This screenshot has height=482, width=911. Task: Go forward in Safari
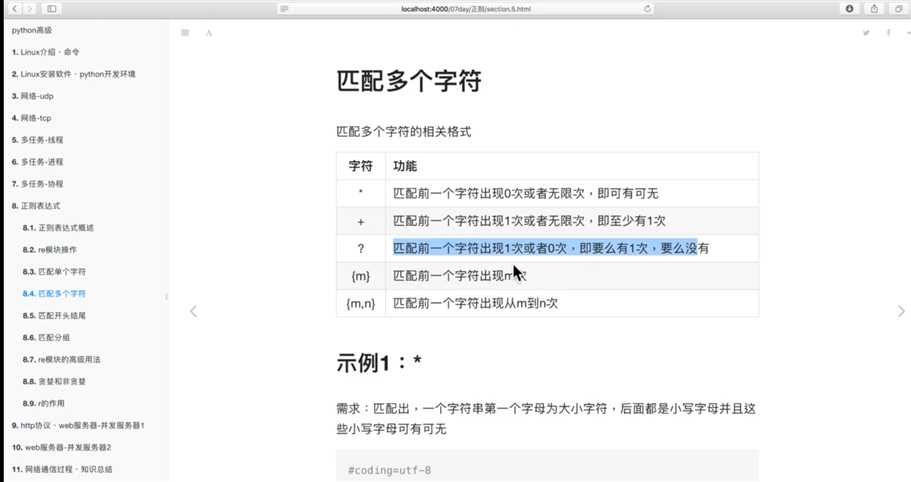pyautogui.click(x=29, y=9)
